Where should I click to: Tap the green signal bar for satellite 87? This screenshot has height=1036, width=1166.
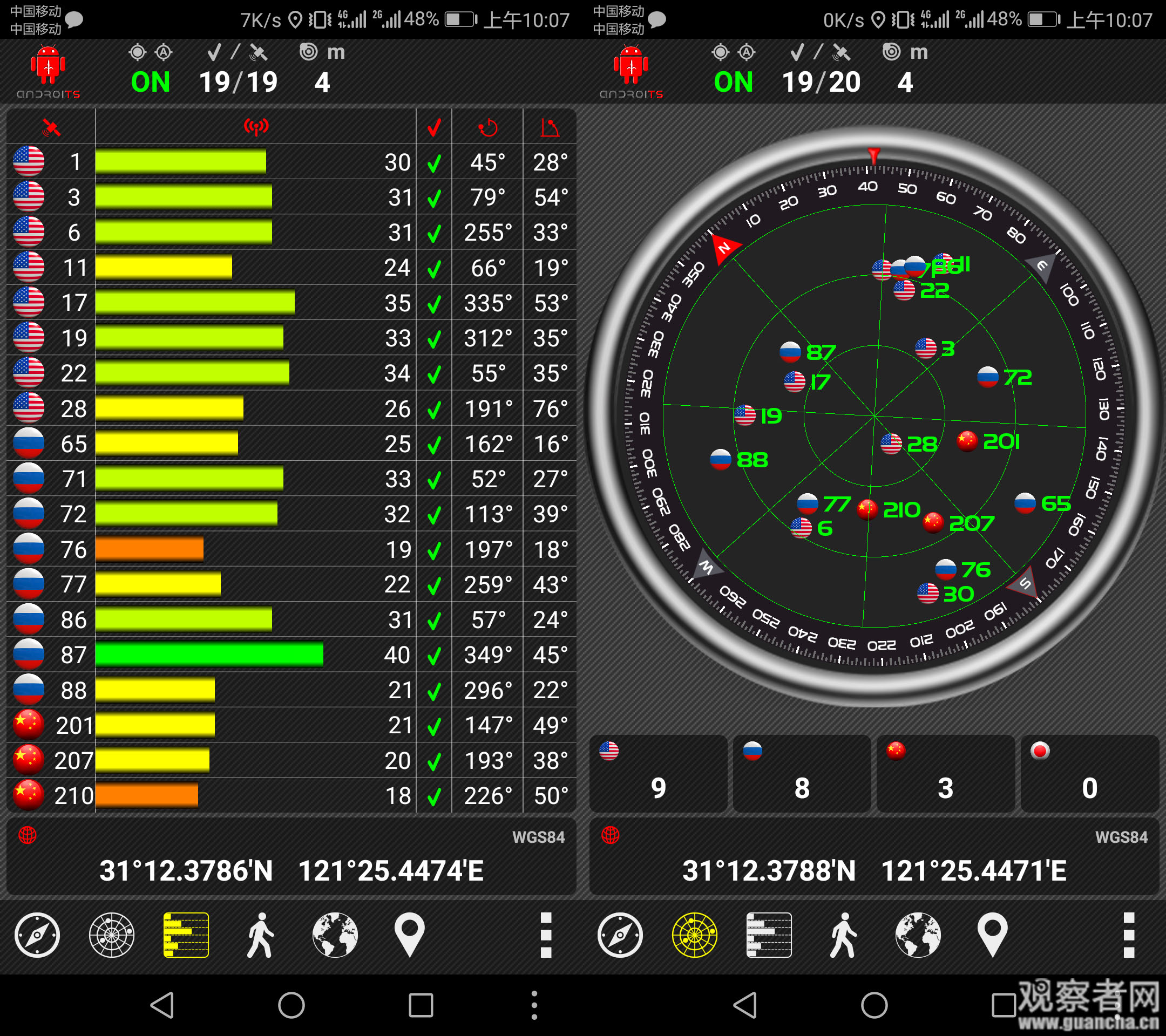(209, 655)
